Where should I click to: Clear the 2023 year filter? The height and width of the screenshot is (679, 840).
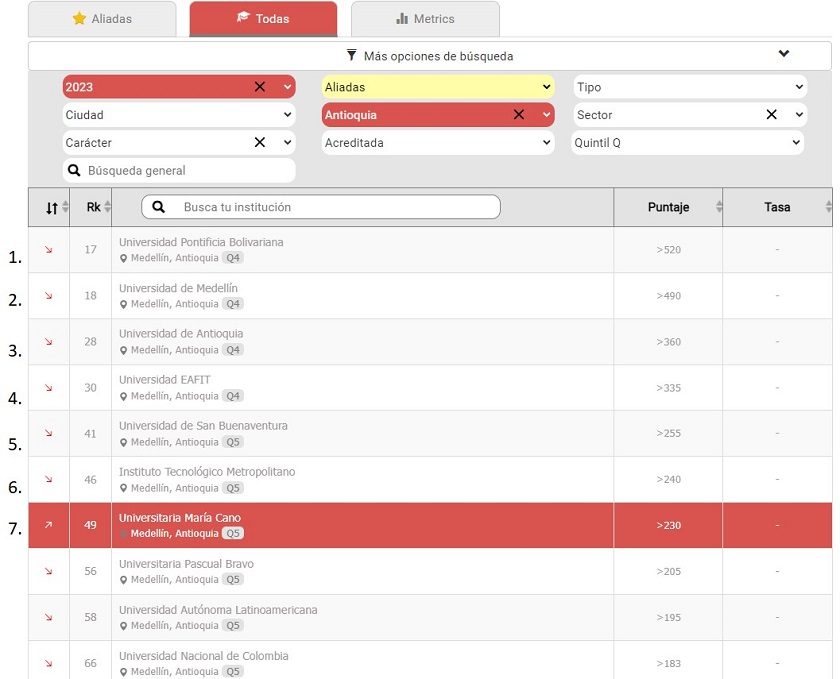click(x=260, y=87)
